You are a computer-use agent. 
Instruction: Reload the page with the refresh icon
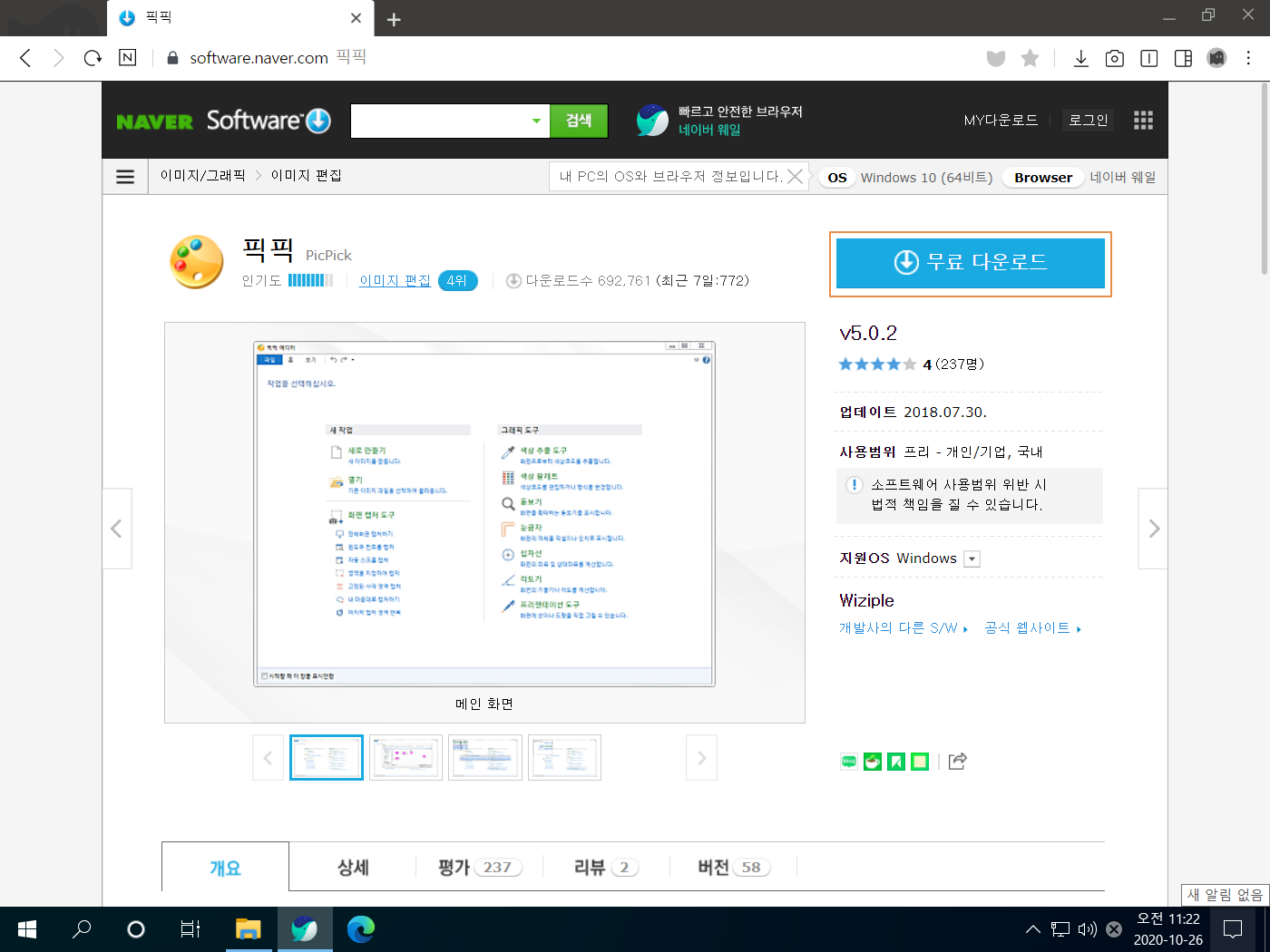pyautogui.click(x=93, y=58)
